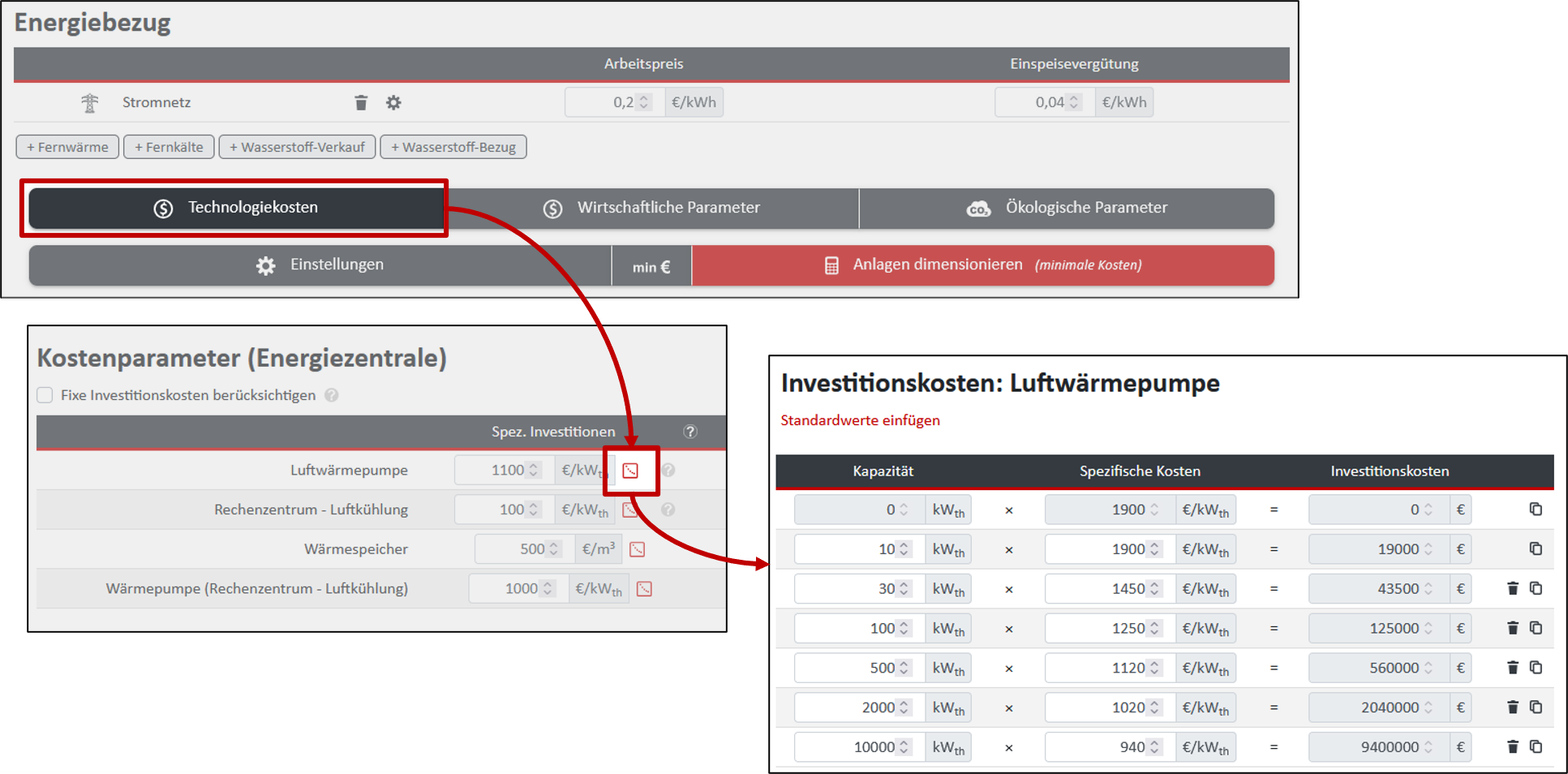Adjust Luftwärmepumpe 1100 stepper arrows

click(534, 470)
